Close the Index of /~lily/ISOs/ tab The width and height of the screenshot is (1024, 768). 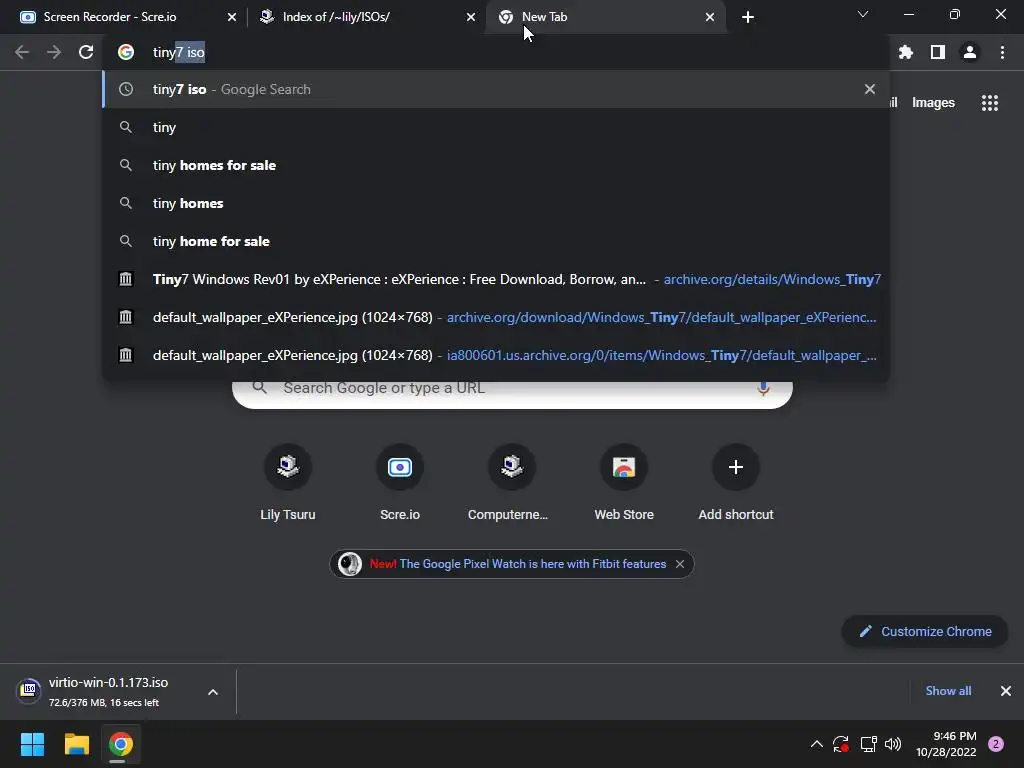click(471, 17)
